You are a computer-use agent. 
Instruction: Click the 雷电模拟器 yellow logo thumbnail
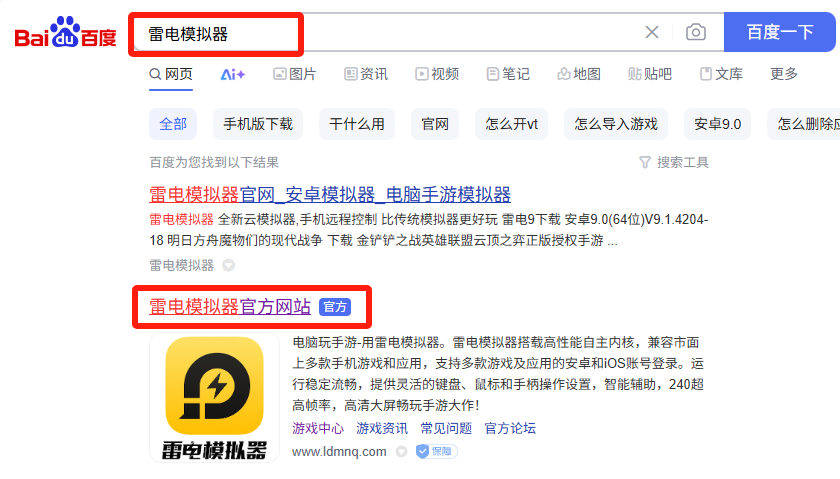[x=214, y=397]
